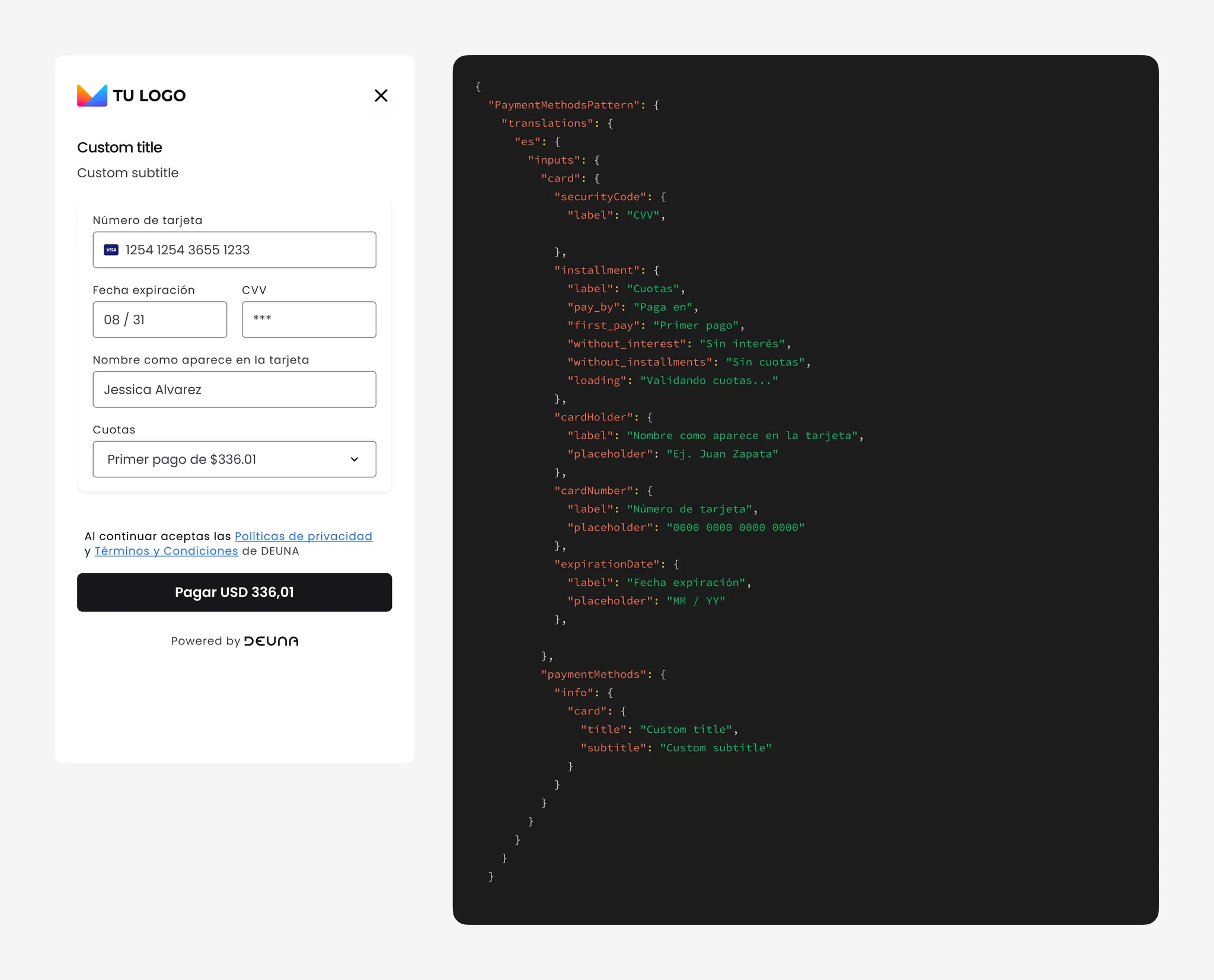Click the Nombre como aparece en la tarjeta label
Screen dimensions: 1214x980
point(201,360)
